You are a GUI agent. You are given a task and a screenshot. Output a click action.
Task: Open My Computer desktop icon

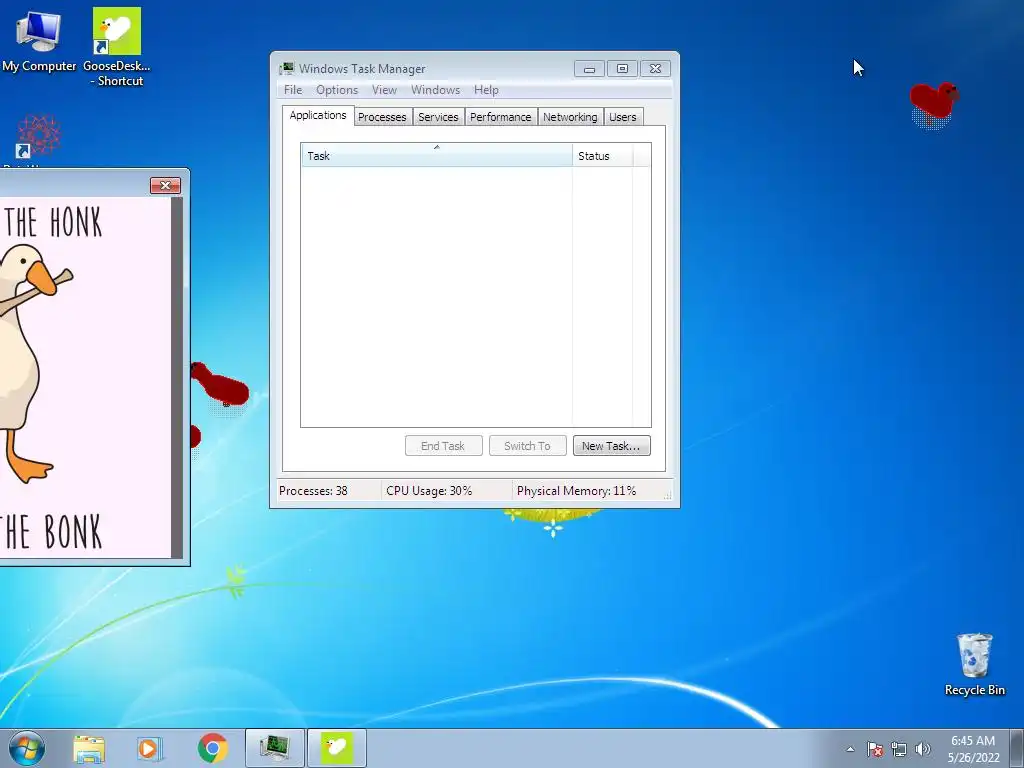(39, 42)
